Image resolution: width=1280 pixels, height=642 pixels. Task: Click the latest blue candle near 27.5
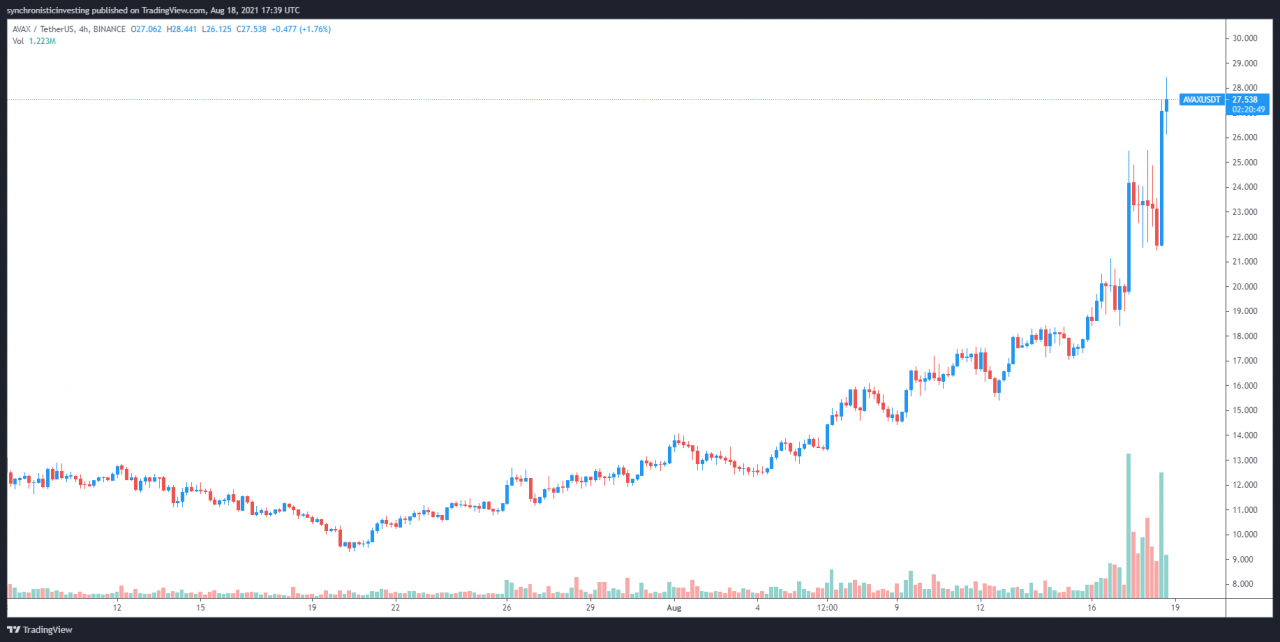(x=1167, y=105)
